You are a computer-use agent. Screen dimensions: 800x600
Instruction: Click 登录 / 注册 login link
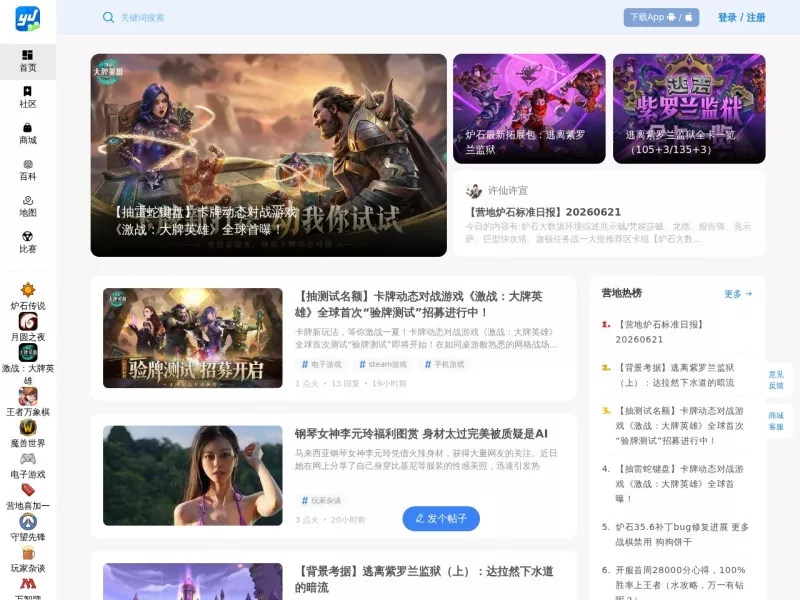click(741, 17)
